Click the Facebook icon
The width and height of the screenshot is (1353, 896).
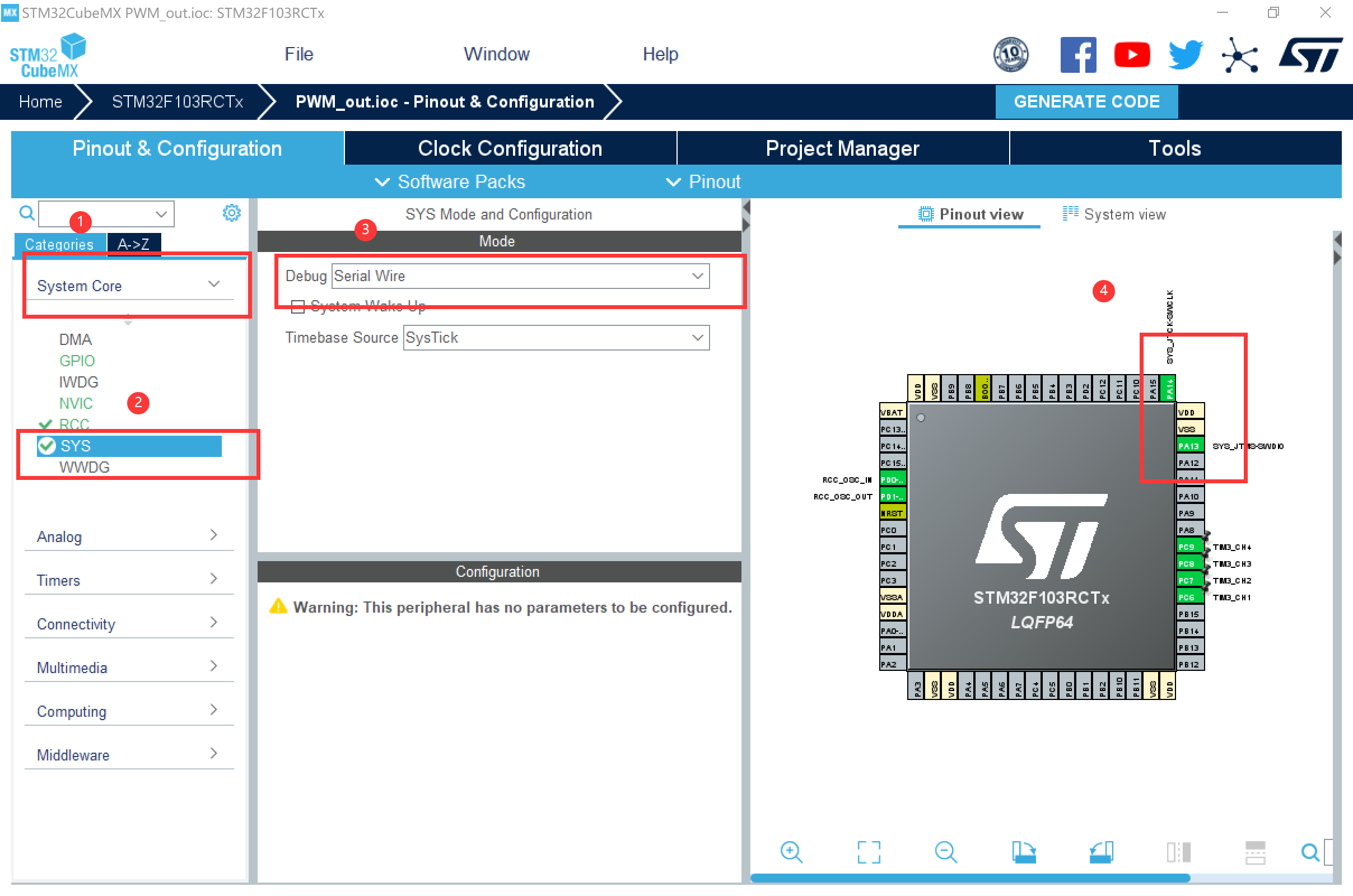[x=1077, y=55]
